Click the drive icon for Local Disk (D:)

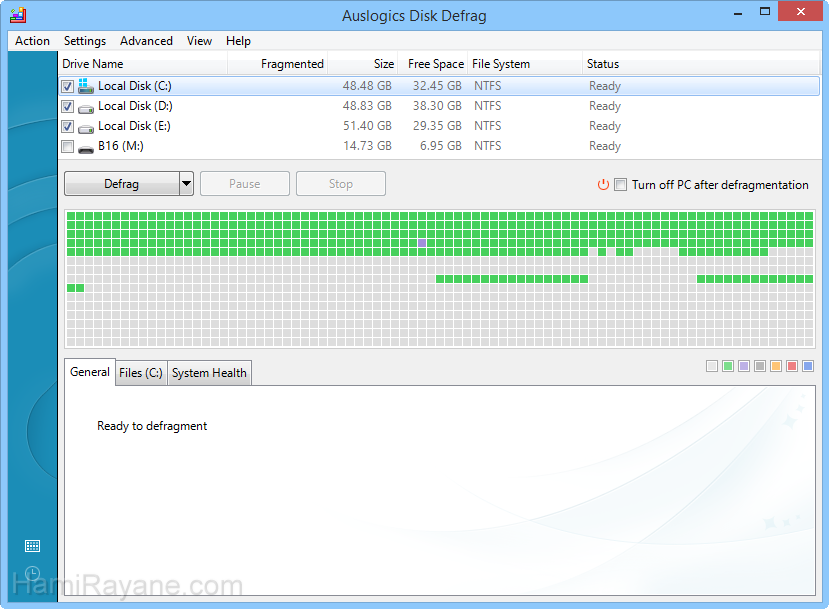pos(86,108)
